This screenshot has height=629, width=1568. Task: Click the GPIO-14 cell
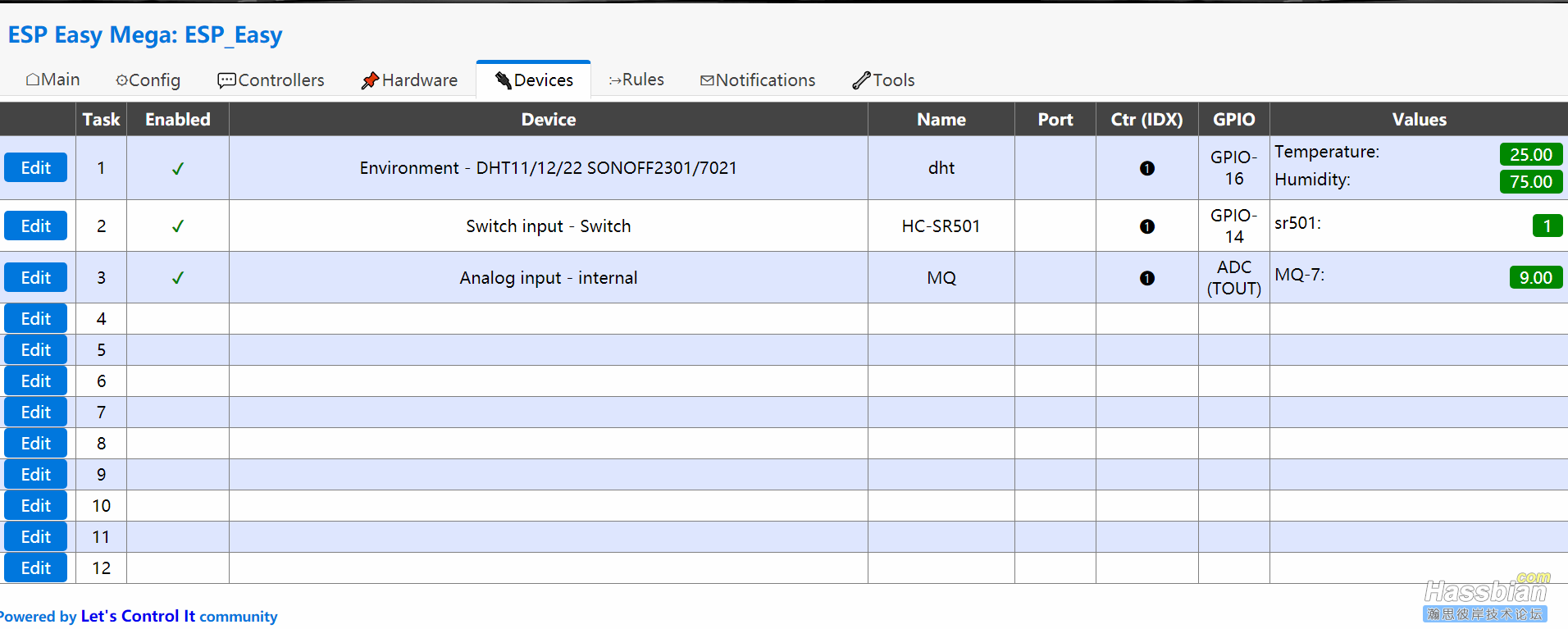coord(1234,226)
